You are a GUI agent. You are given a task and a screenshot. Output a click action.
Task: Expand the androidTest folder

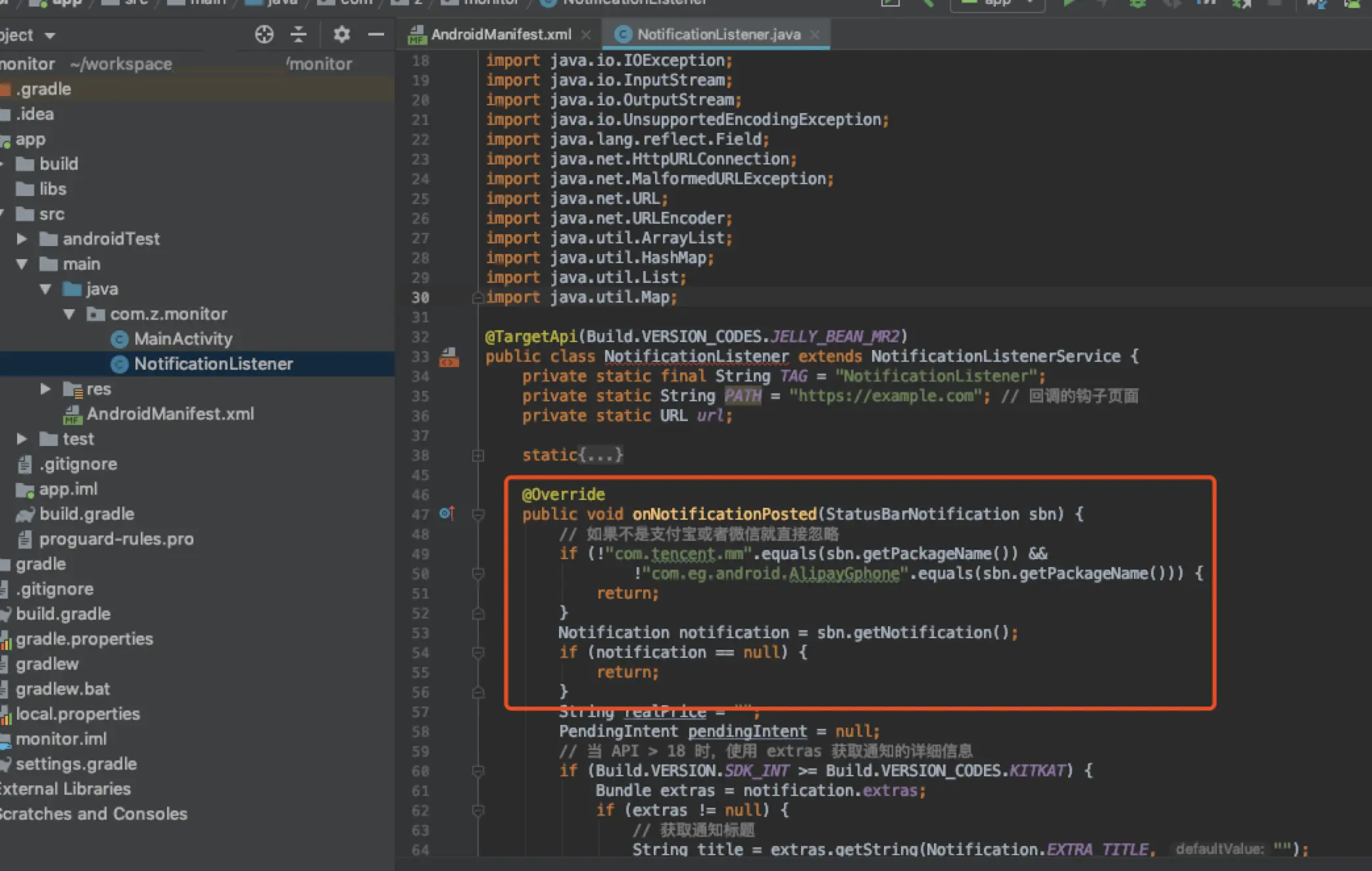click(22, 239)
